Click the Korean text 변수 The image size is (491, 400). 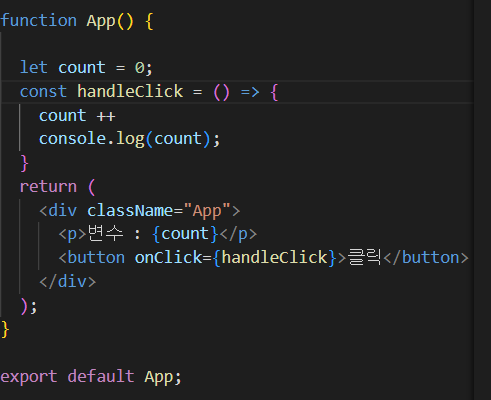tap(106, 234)
